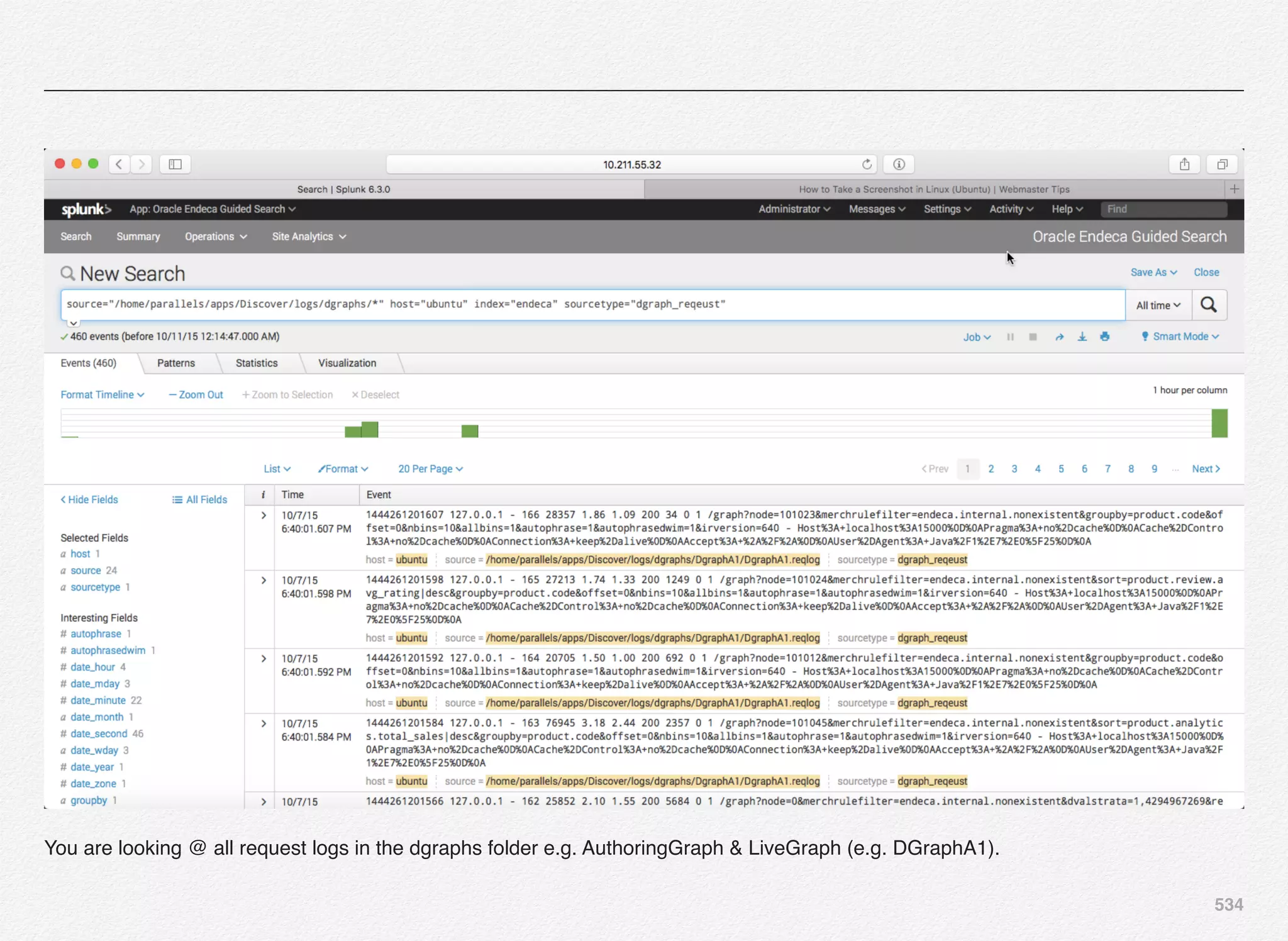Image resolution: width=1288 pixels, height=941 pixels.
Task: Show all tabs overview icon
Action: [x=1222, y=164]
